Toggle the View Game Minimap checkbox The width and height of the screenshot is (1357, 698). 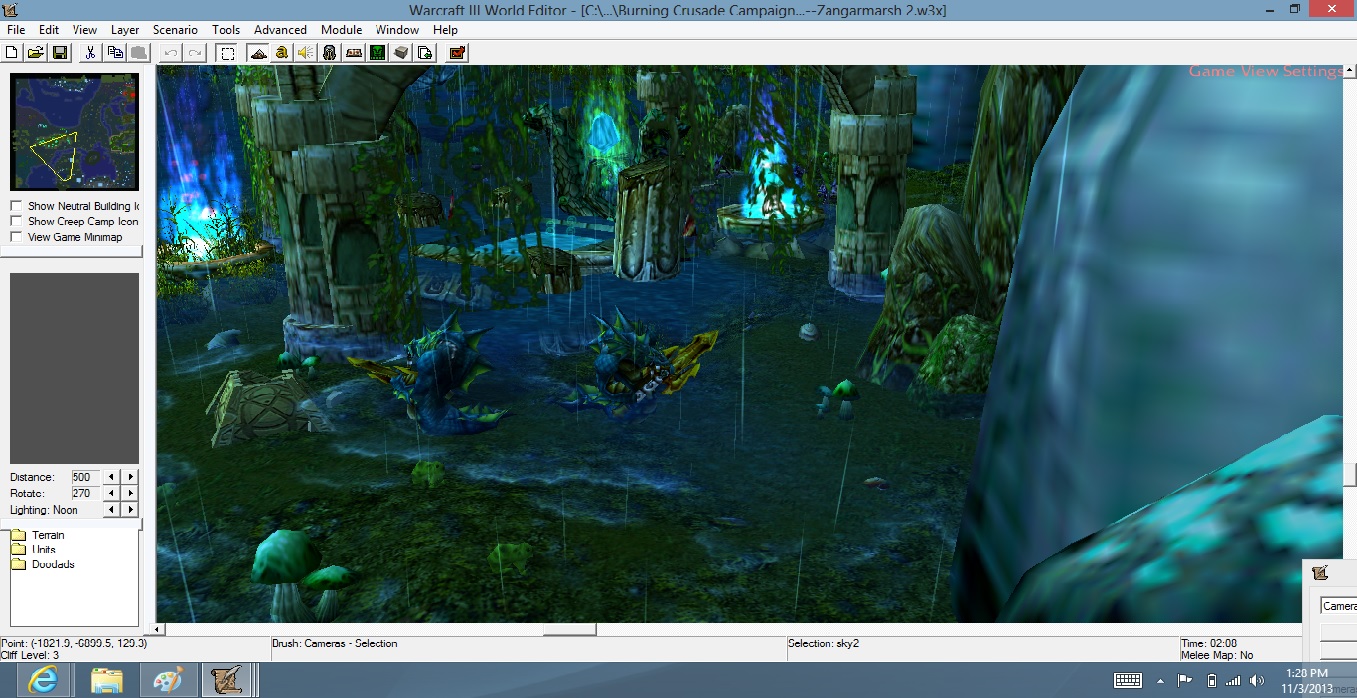click(16, 237)
